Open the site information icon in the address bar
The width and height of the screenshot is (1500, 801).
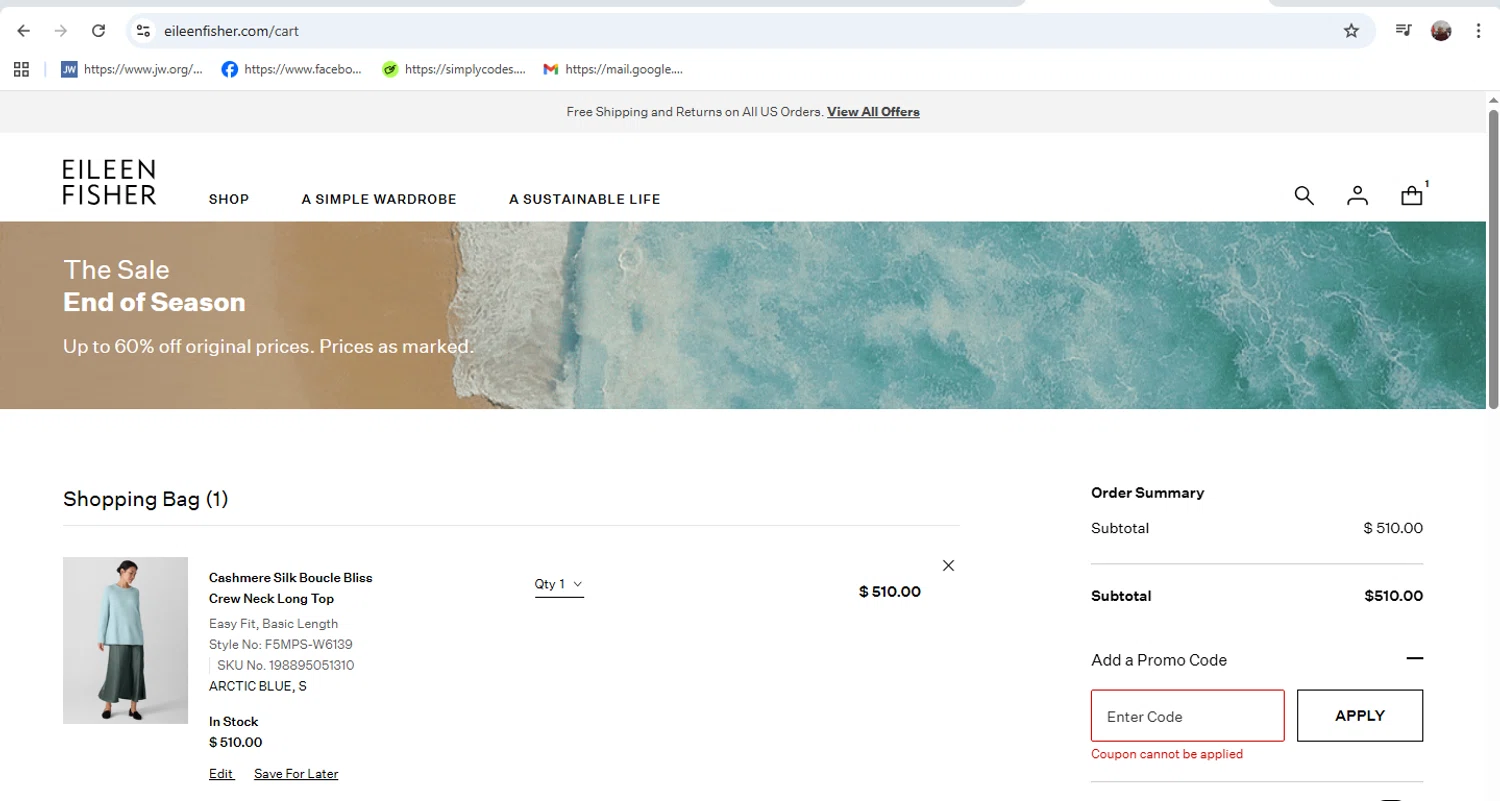[x=143, y=31]
